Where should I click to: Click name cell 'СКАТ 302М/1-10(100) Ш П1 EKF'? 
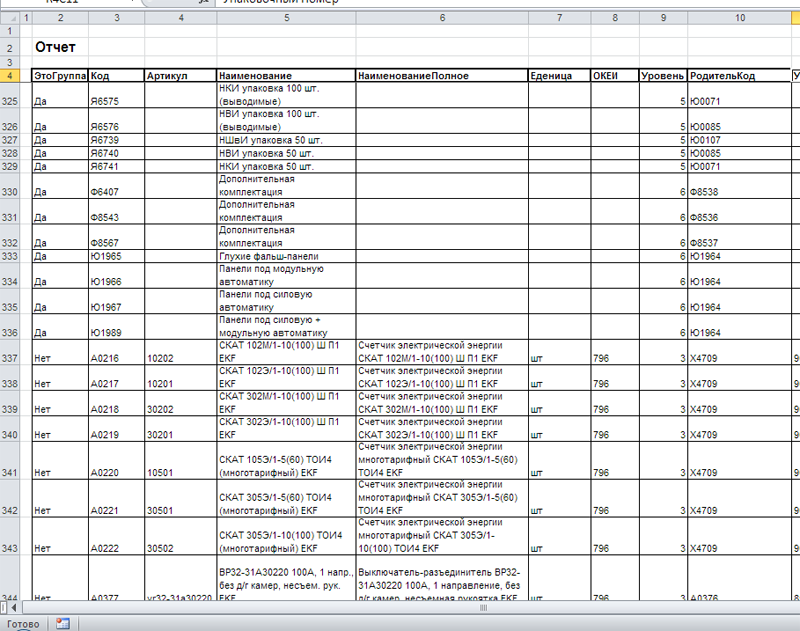click(x=286, y=403)
